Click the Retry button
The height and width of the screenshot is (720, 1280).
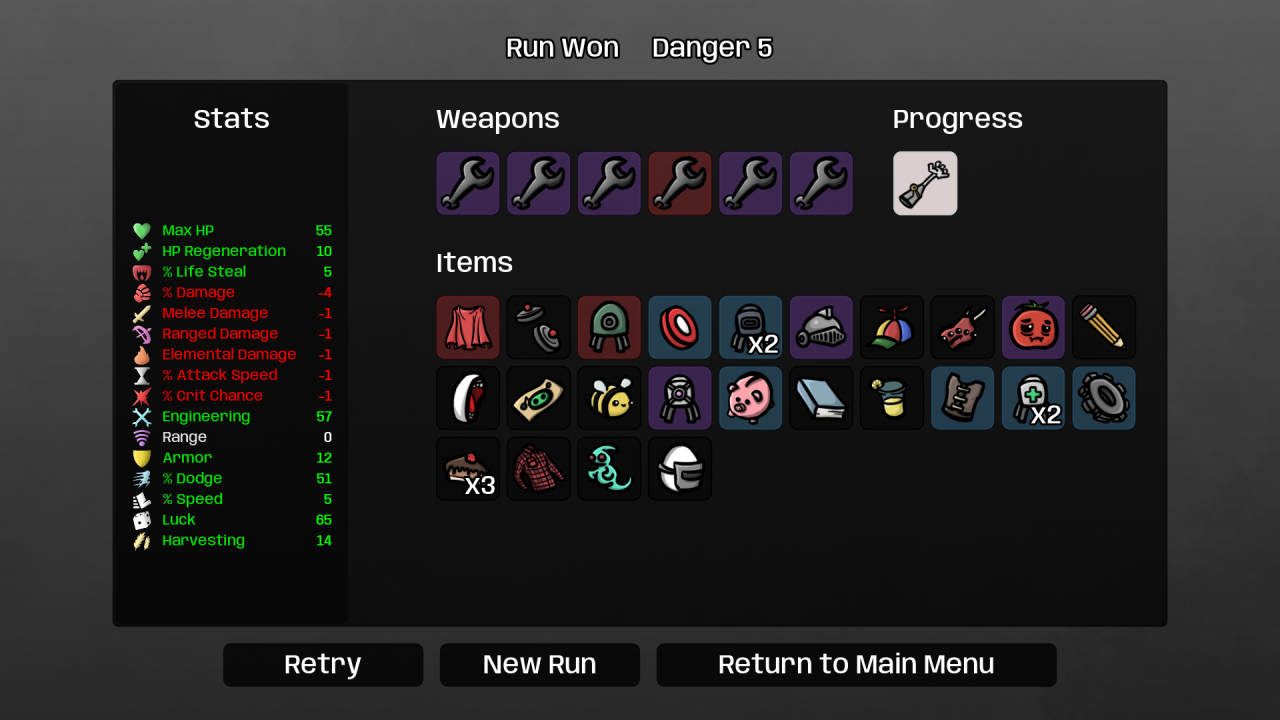(x=323, y=665)
